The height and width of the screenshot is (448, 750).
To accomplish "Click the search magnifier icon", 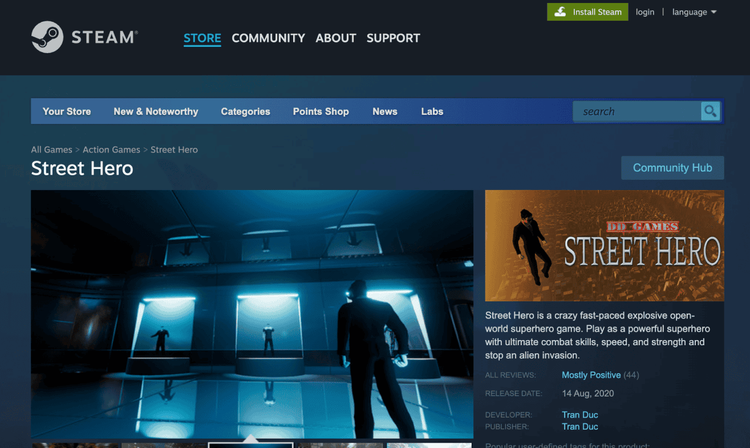I will pos(710,111).
